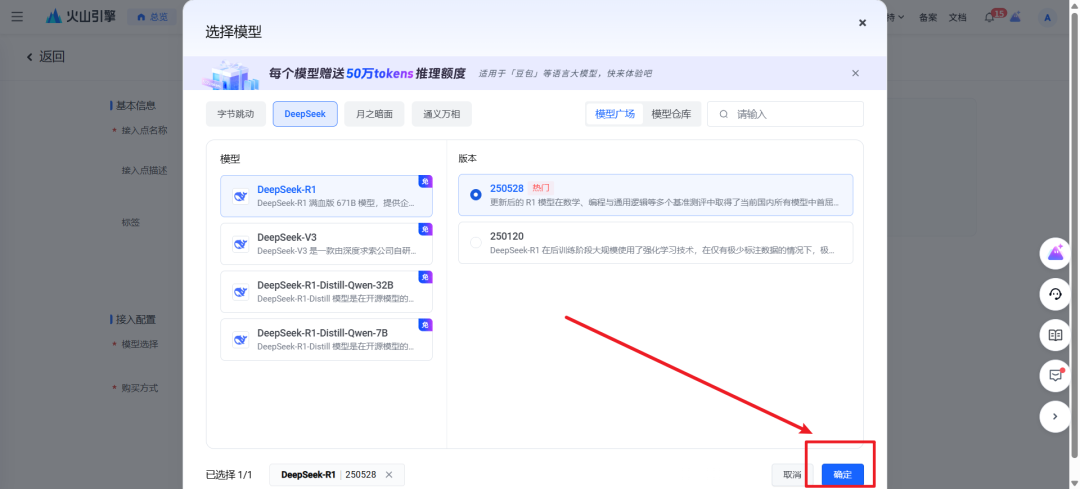Open the 文档 link in header
1080x489 pixels.
click(x=957, y=17)
